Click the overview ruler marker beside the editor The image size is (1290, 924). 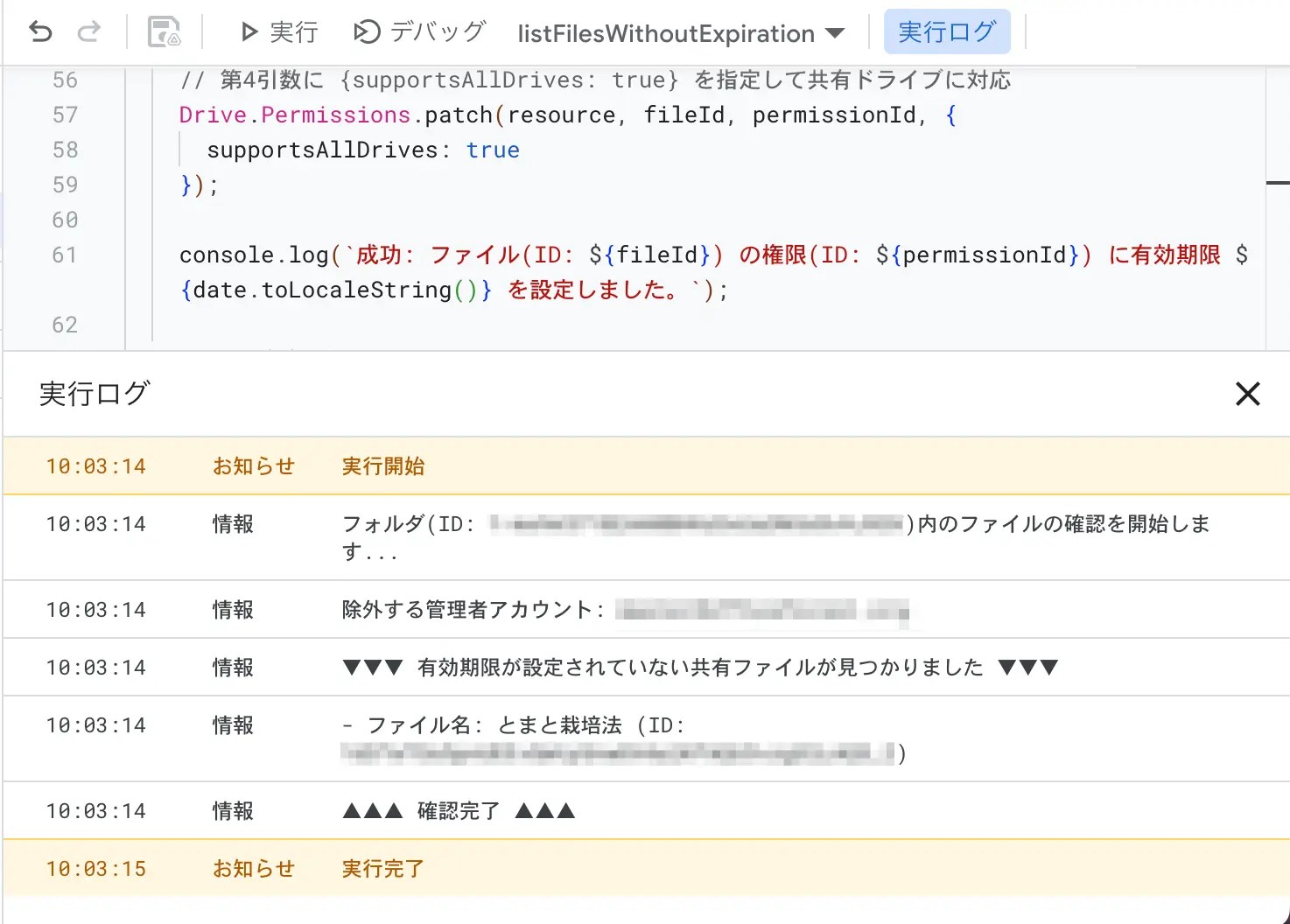(1278, 183)
